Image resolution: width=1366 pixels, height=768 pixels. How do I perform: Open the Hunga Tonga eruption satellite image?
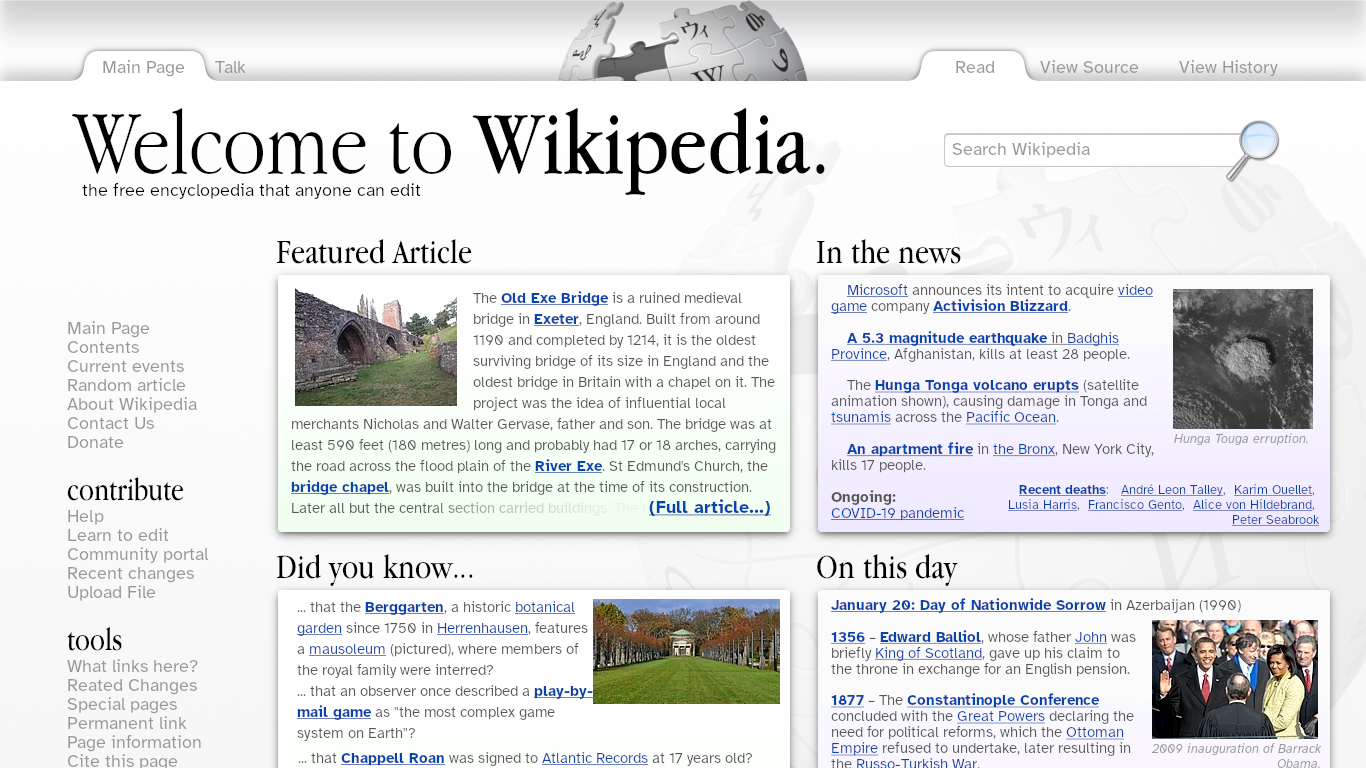(x=1242, y=359)
